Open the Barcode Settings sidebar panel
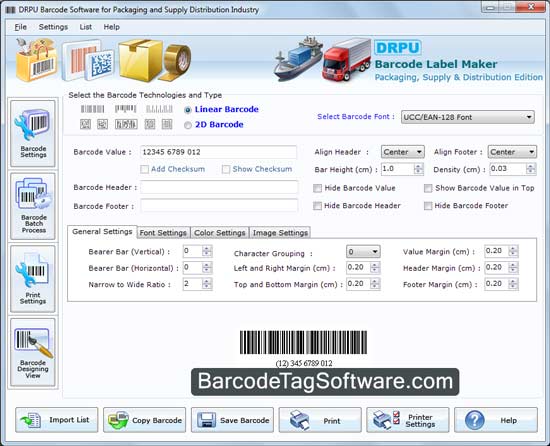Viewport: 550px width, 446px height. point(33,134)
